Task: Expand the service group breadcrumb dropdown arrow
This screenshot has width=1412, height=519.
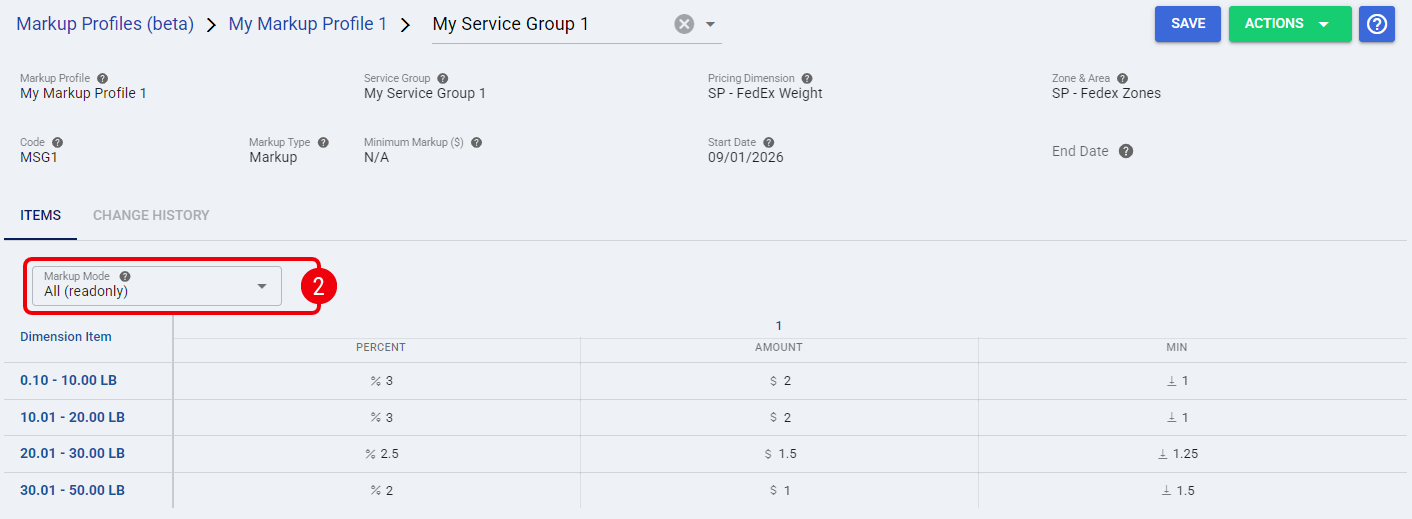Action: pyautogui.click(x=710, y=24)
